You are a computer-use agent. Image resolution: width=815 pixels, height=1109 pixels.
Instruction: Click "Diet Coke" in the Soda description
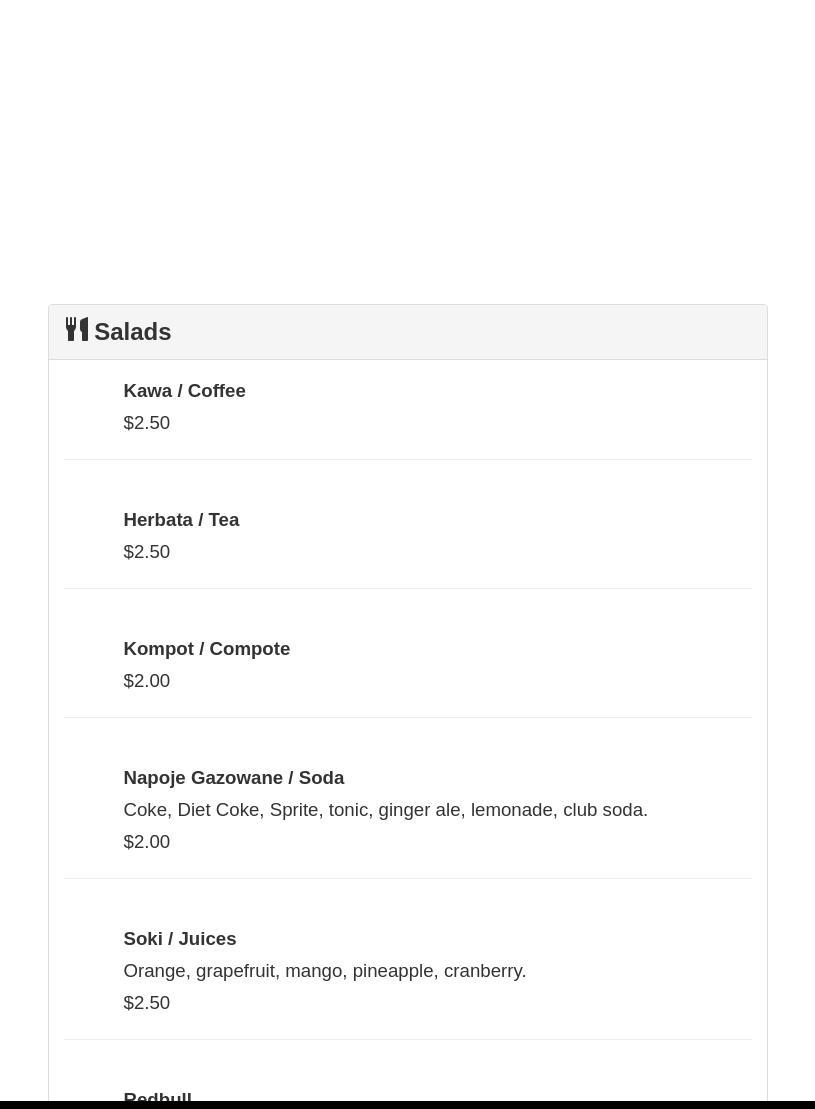pos(218,810)
